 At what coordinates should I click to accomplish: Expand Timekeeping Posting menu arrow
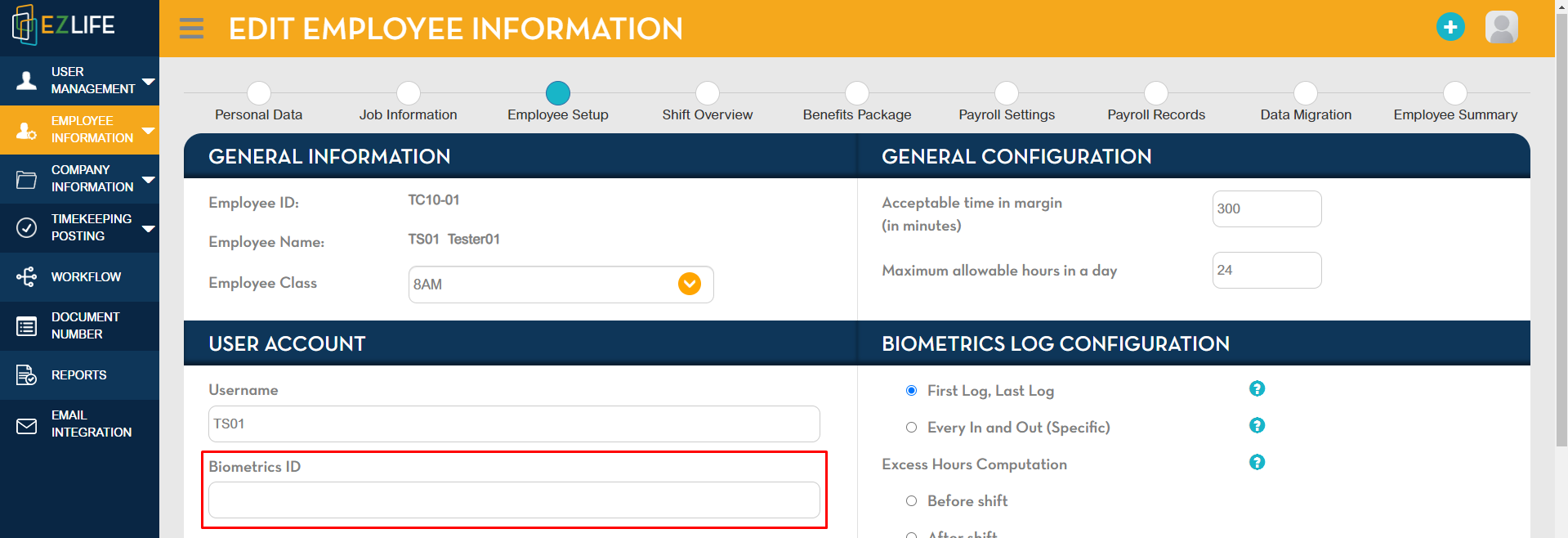click(x=149, y=228)
